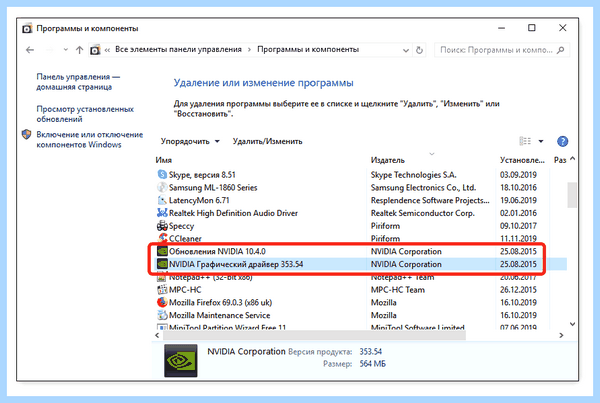Sort by the Имя column header
Image resolution: width=600 pixels, height=403 pixels.
164,160
